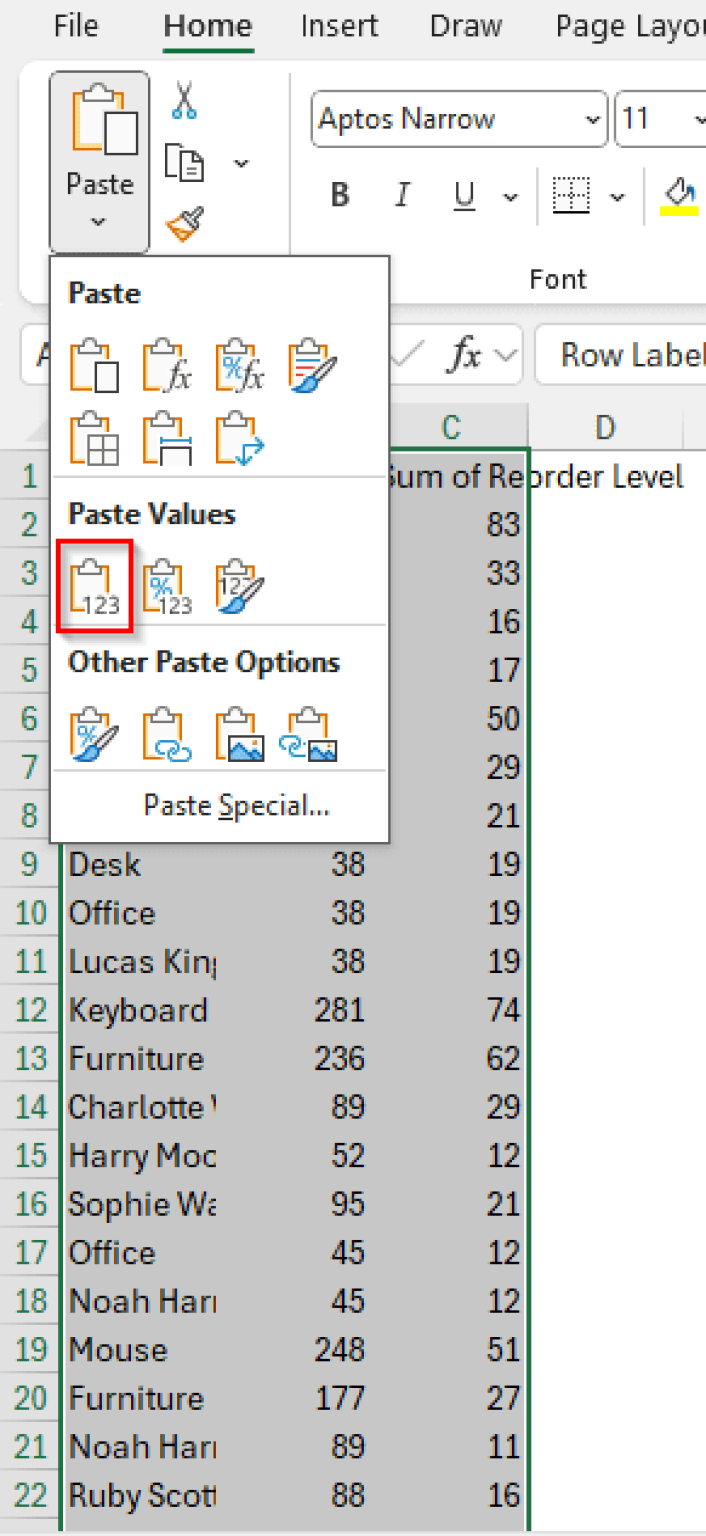
Task: Toggle italic formatting
Action: click(x=401, y=196)
